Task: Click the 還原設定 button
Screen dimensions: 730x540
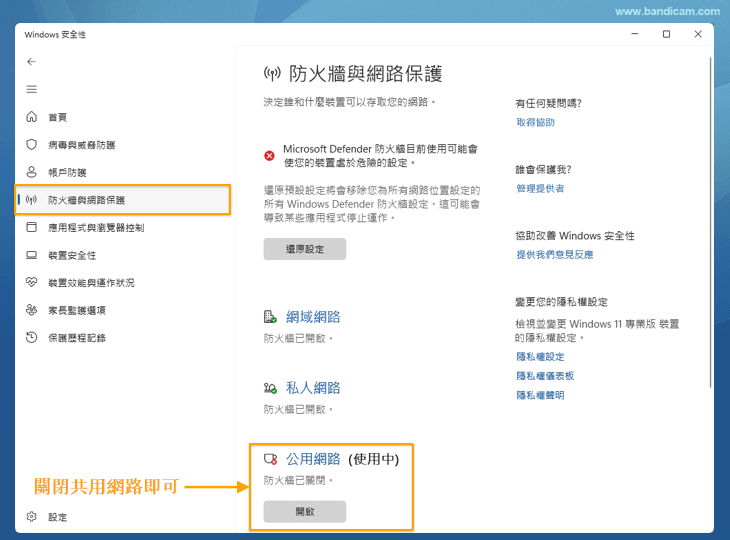Action: [x=304, y=249]
